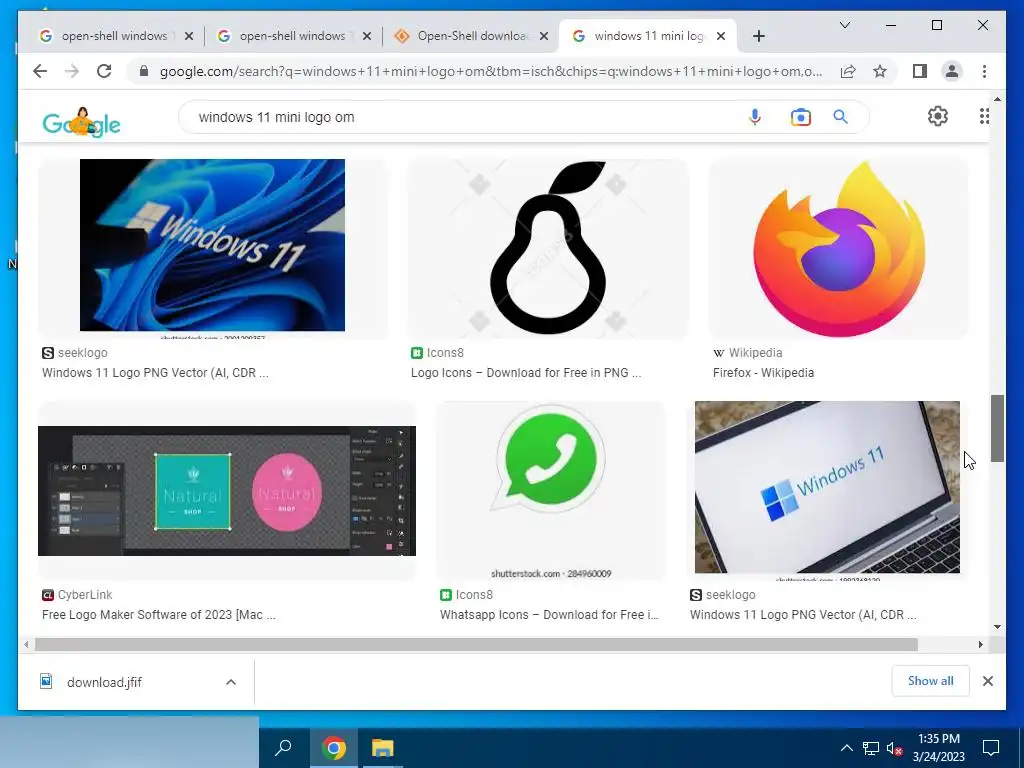This screenshot has height=768, width=1024.
Task: Click the taskbar clock showing 1:35 PM
Action: (x=938, y=747)
